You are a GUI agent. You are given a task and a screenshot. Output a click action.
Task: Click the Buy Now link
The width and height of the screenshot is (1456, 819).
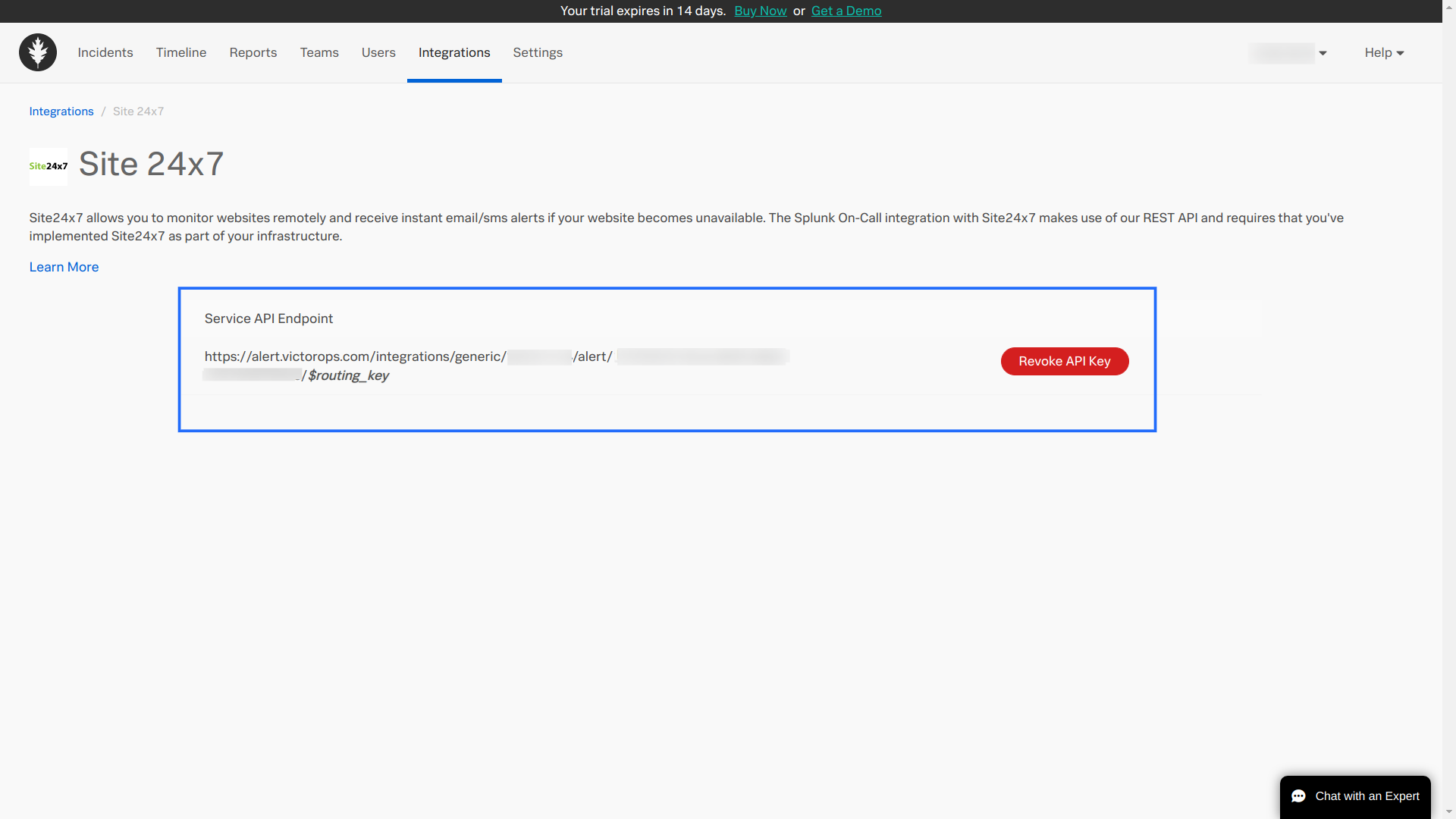tap(760, 11)
